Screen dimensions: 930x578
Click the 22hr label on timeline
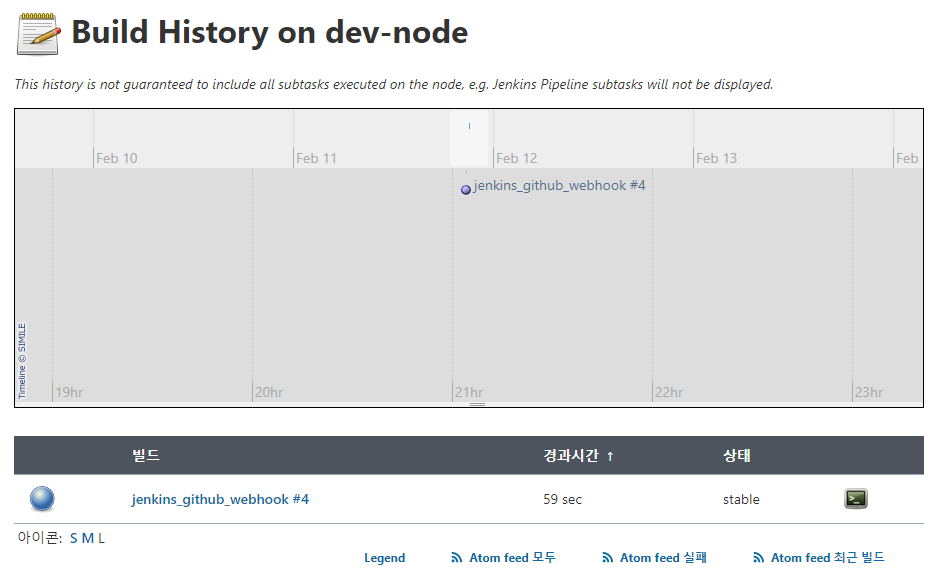tap(668, 392)
